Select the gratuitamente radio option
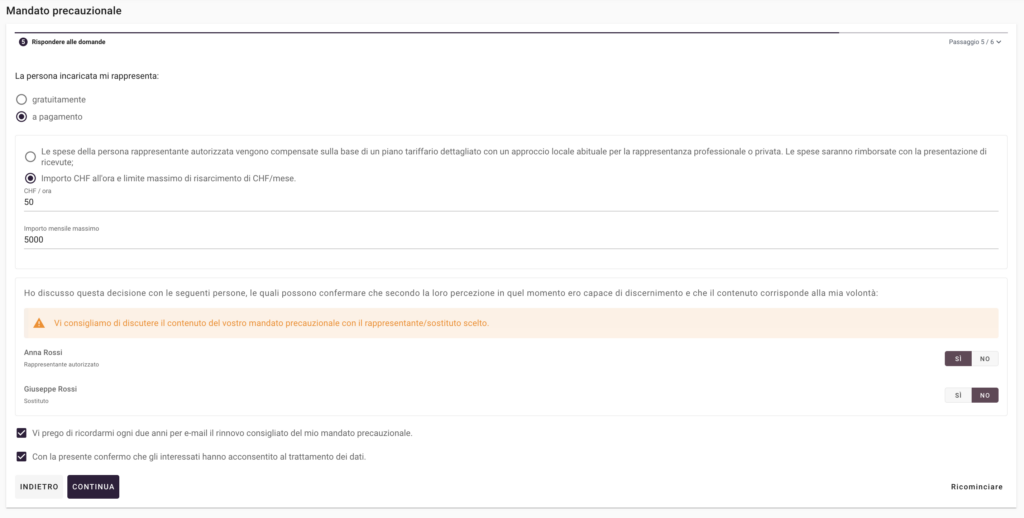This screenshot has height=518, width=1024. tap(22, 99)
